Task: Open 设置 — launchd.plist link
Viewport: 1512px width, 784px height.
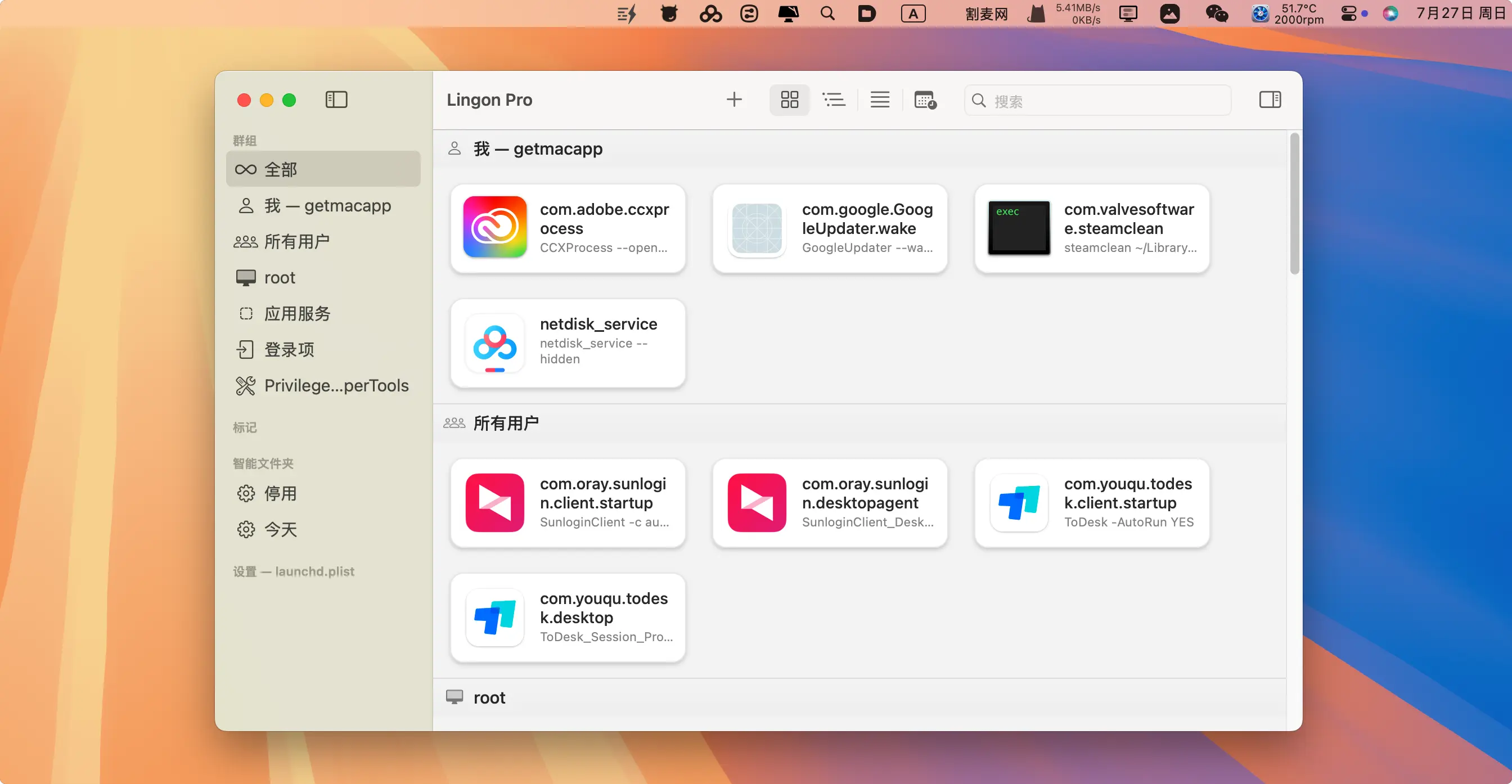Action: pyautogui.click(x=294, y=571)
